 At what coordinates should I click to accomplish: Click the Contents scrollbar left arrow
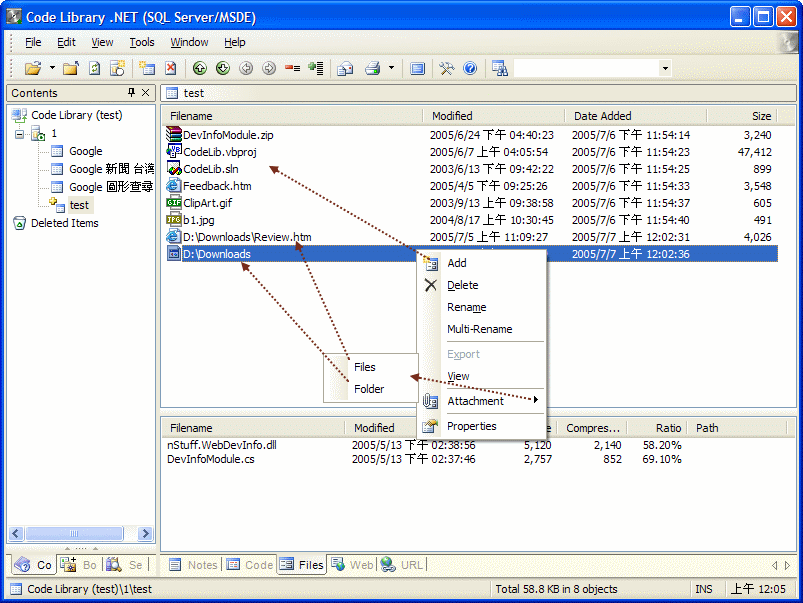click(16, 534)
